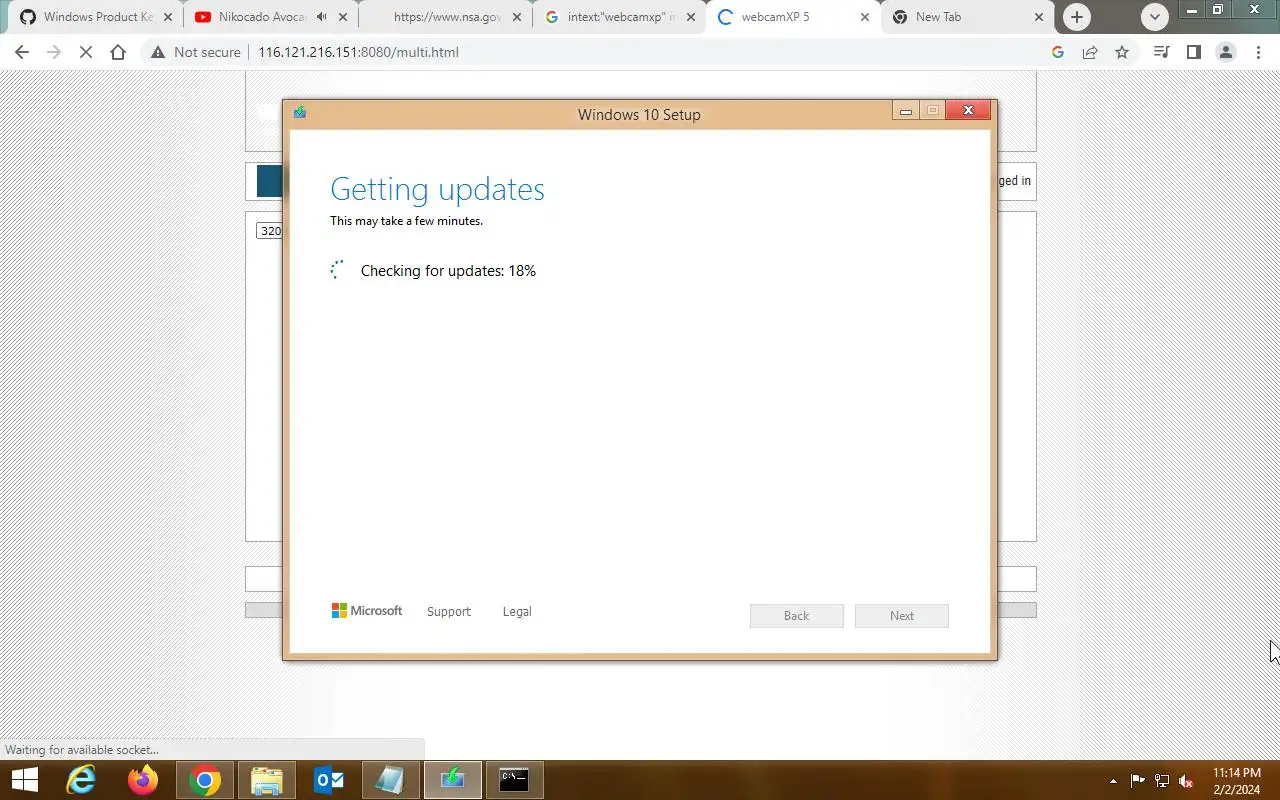This screenshot has width=1280, height=800.
Task: Open the Chrome home page
Action: click(x=118, y=52)
